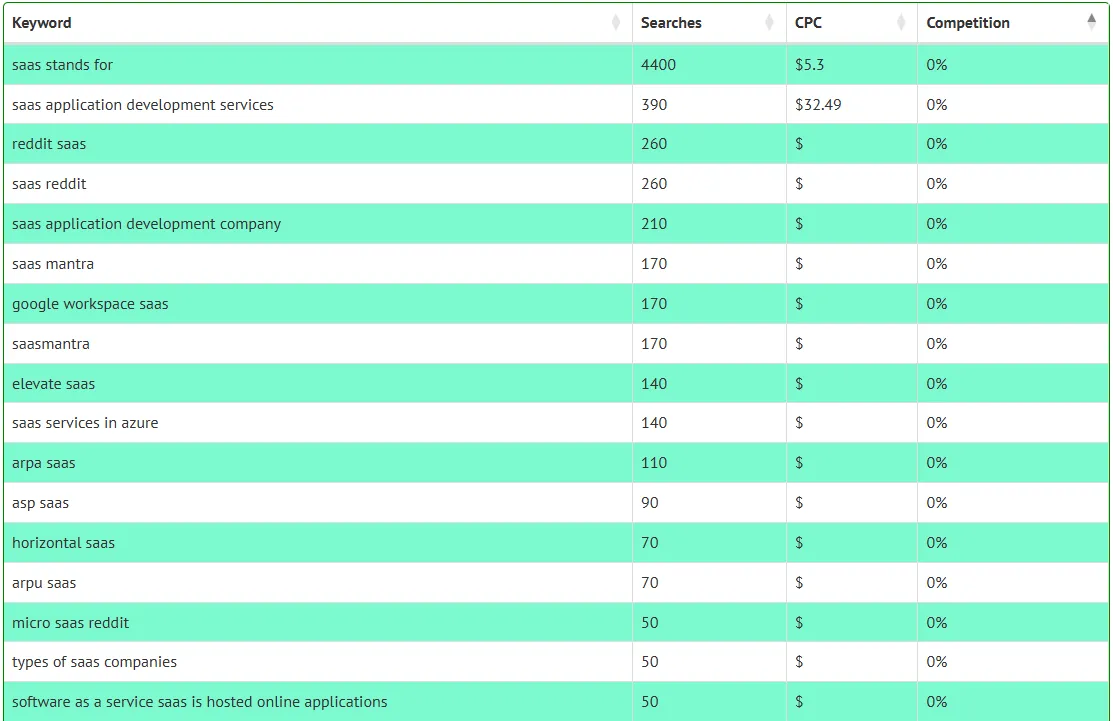Select keyword 'types of saas companies'
Screen dimensions: 1113x721
point(94,662)
